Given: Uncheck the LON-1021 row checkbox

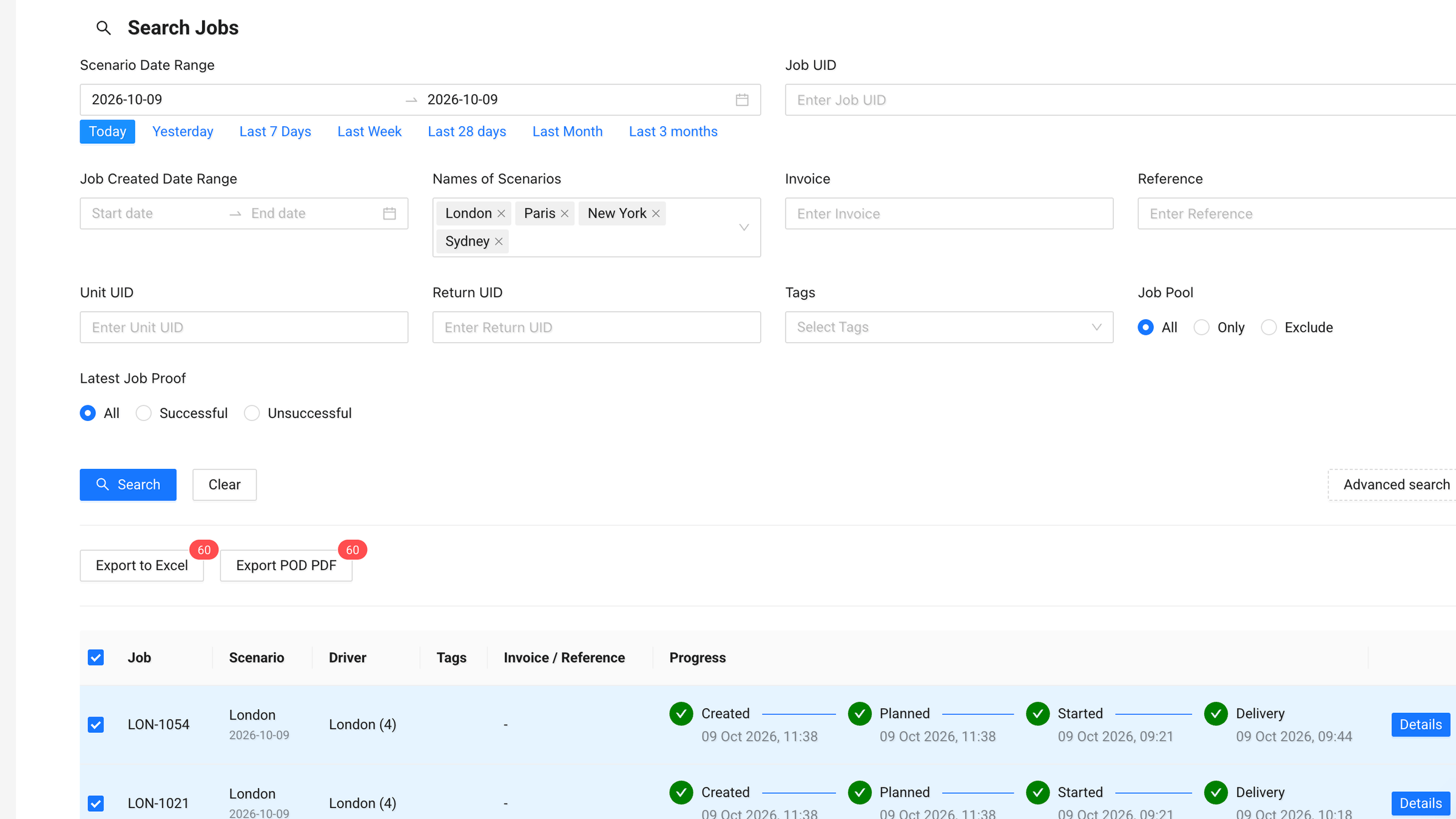Looking at the screenshot, I should click(96, 804).
